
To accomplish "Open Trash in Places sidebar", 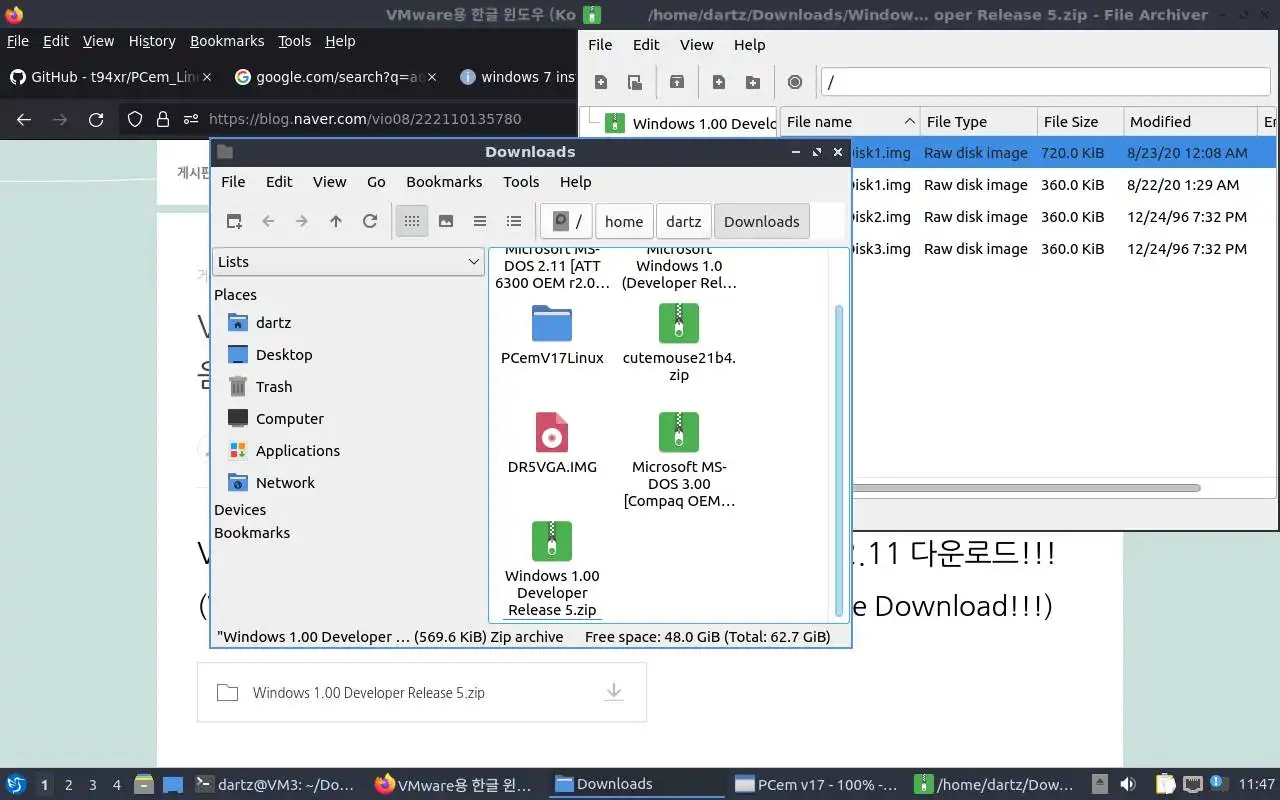I will (x=274, y=386).
